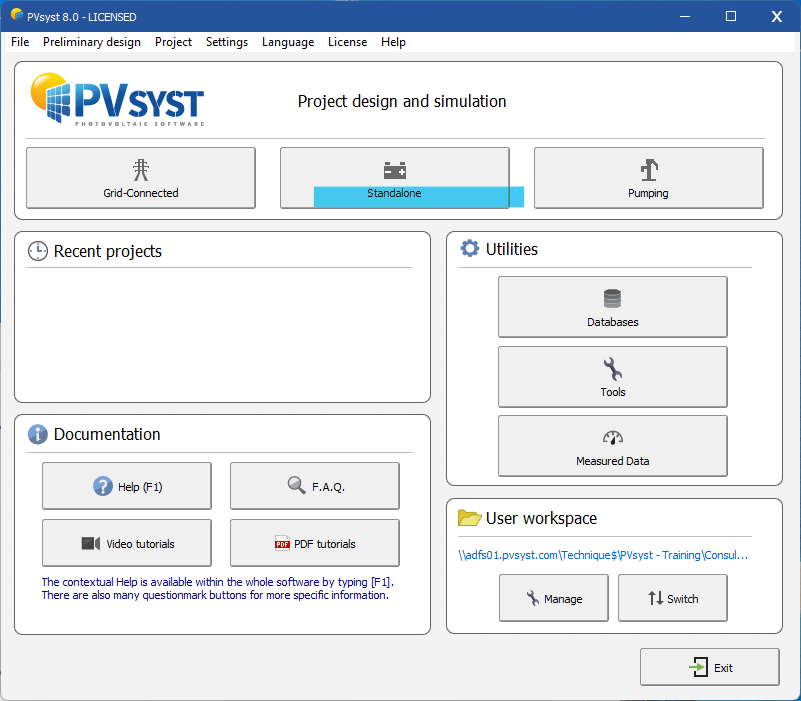This screenshot has height=701, width=801.
Task: Click the User workspace folder icon
Action: pos(469,518)
